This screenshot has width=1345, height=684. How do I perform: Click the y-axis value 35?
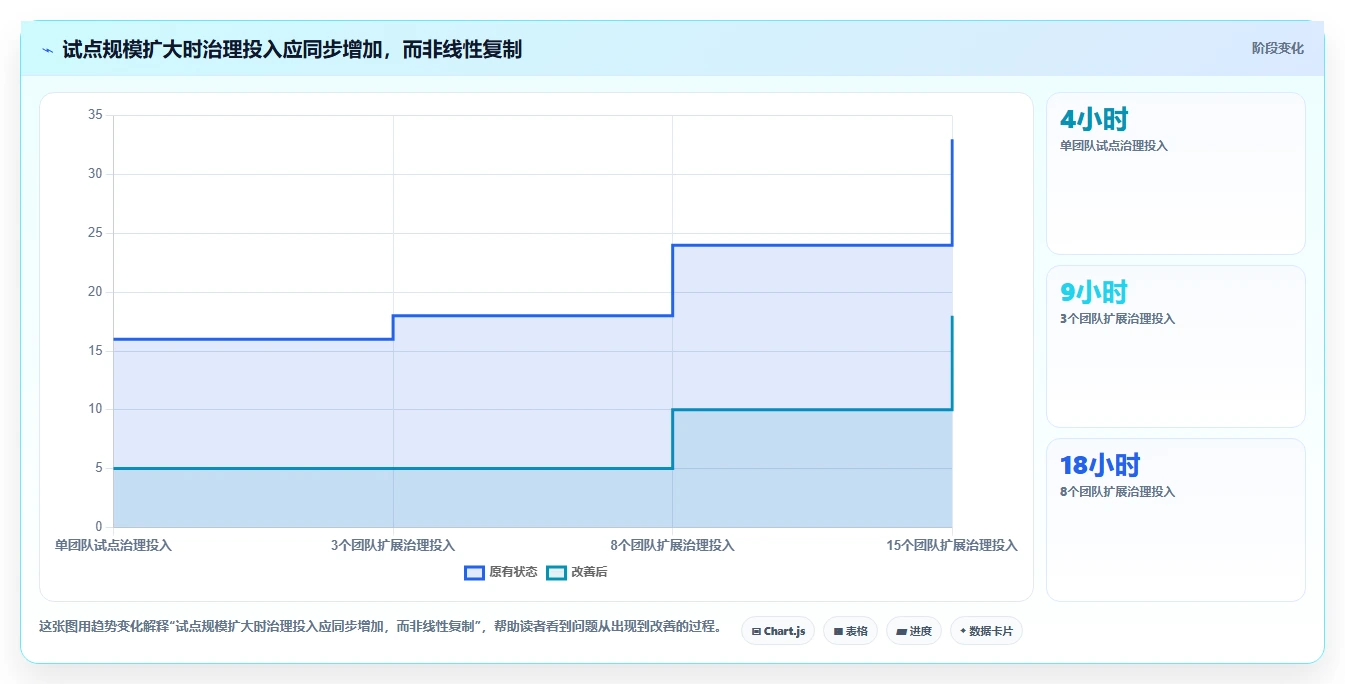click(x=95, y=115)
